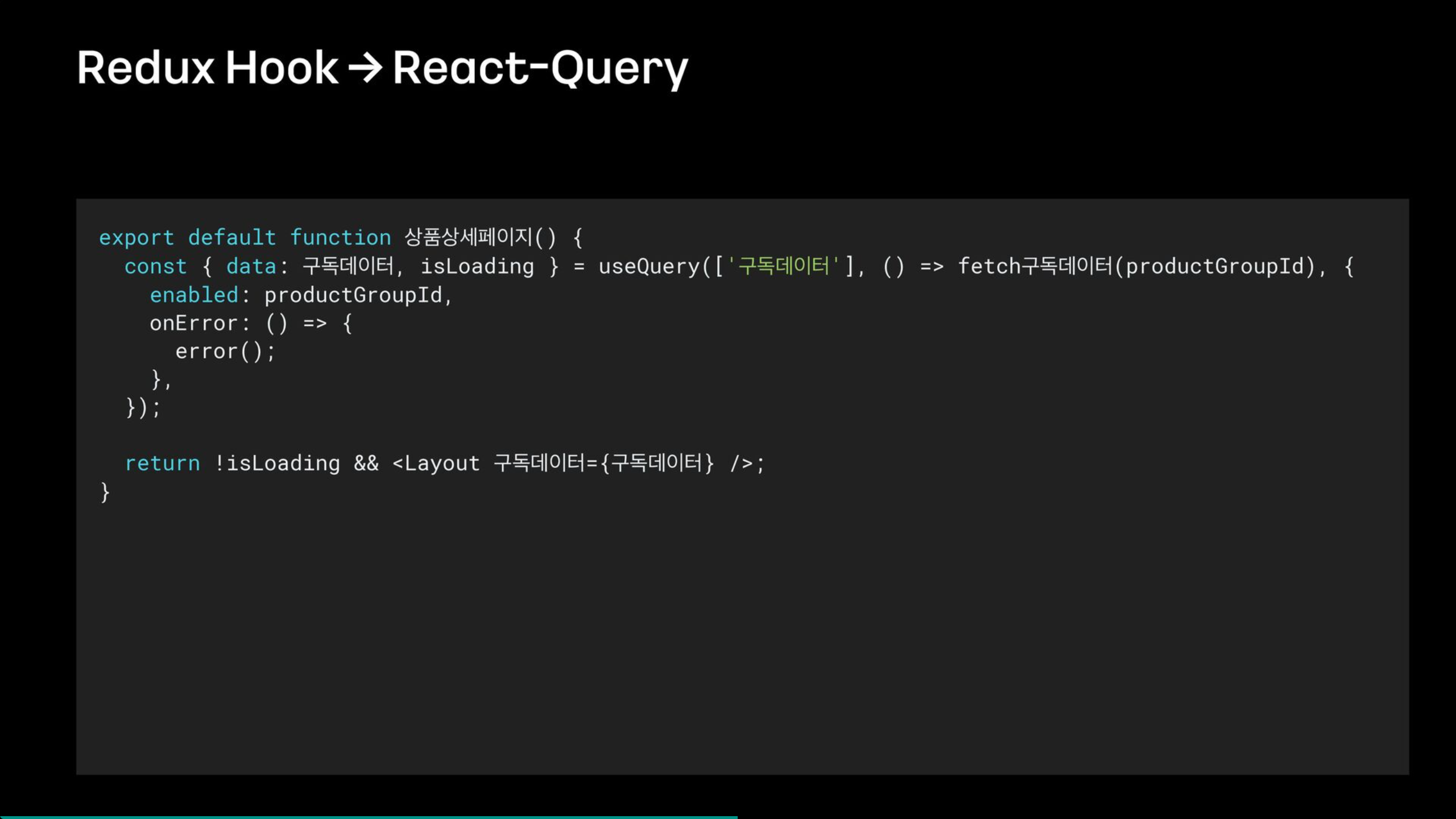
Task: Click the 'fetch구독데이터' function call
Action: click(x=1035, y=266)
